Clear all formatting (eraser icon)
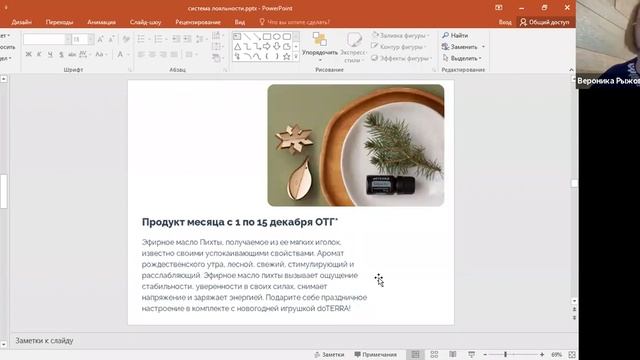 click(126, 39)
